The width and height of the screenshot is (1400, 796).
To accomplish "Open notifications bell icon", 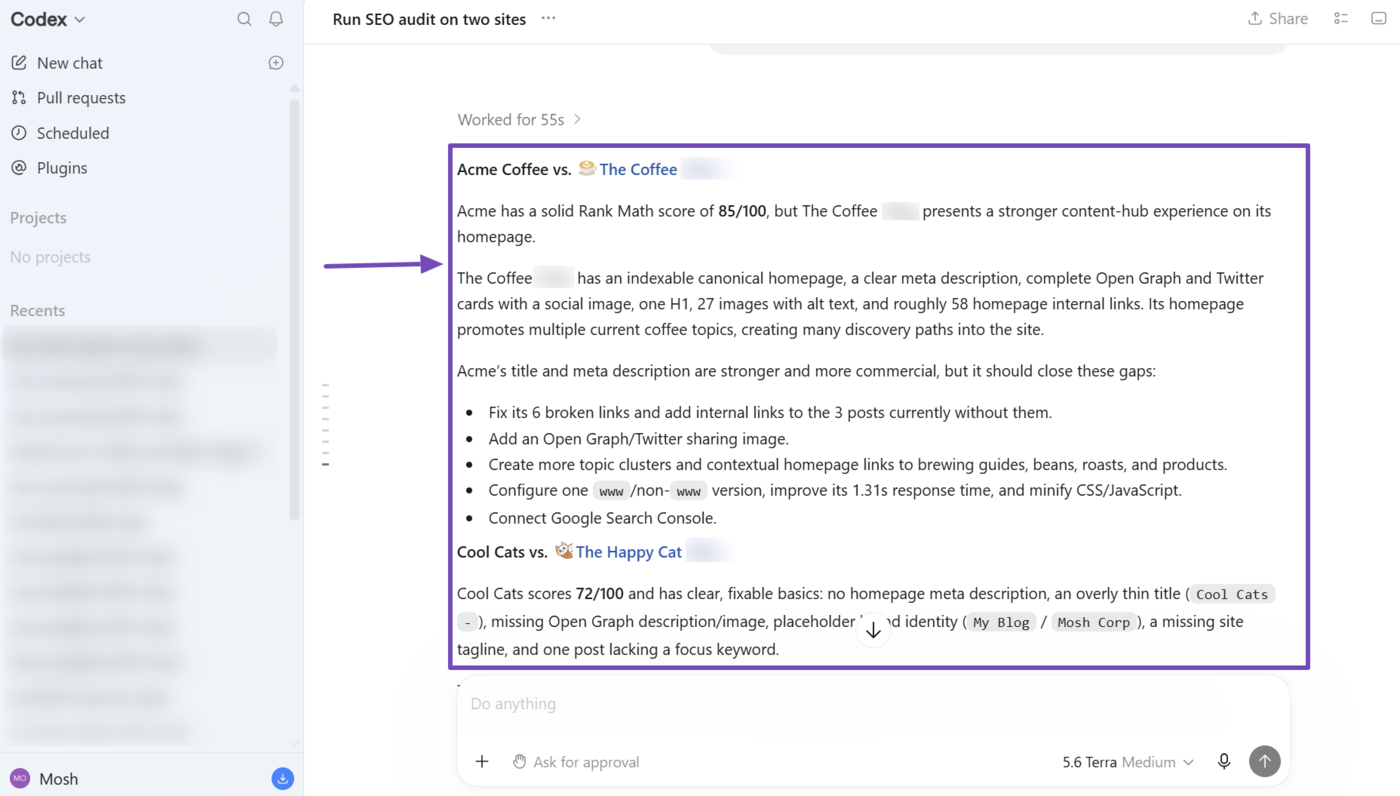I will (276, 19).
